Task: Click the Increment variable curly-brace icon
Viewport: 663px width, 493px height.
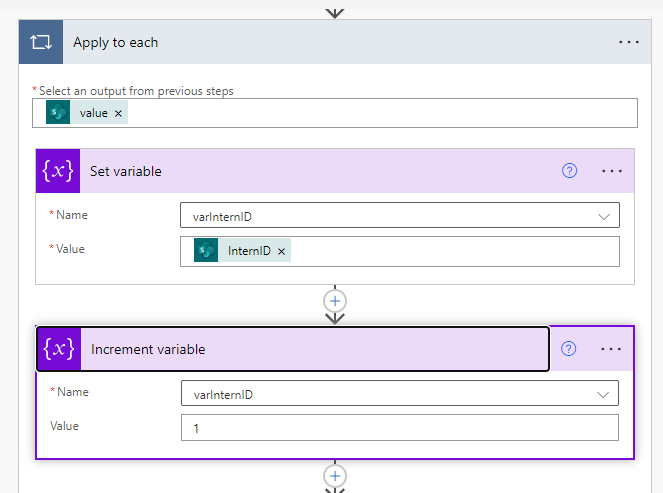Action: [59, 349]
